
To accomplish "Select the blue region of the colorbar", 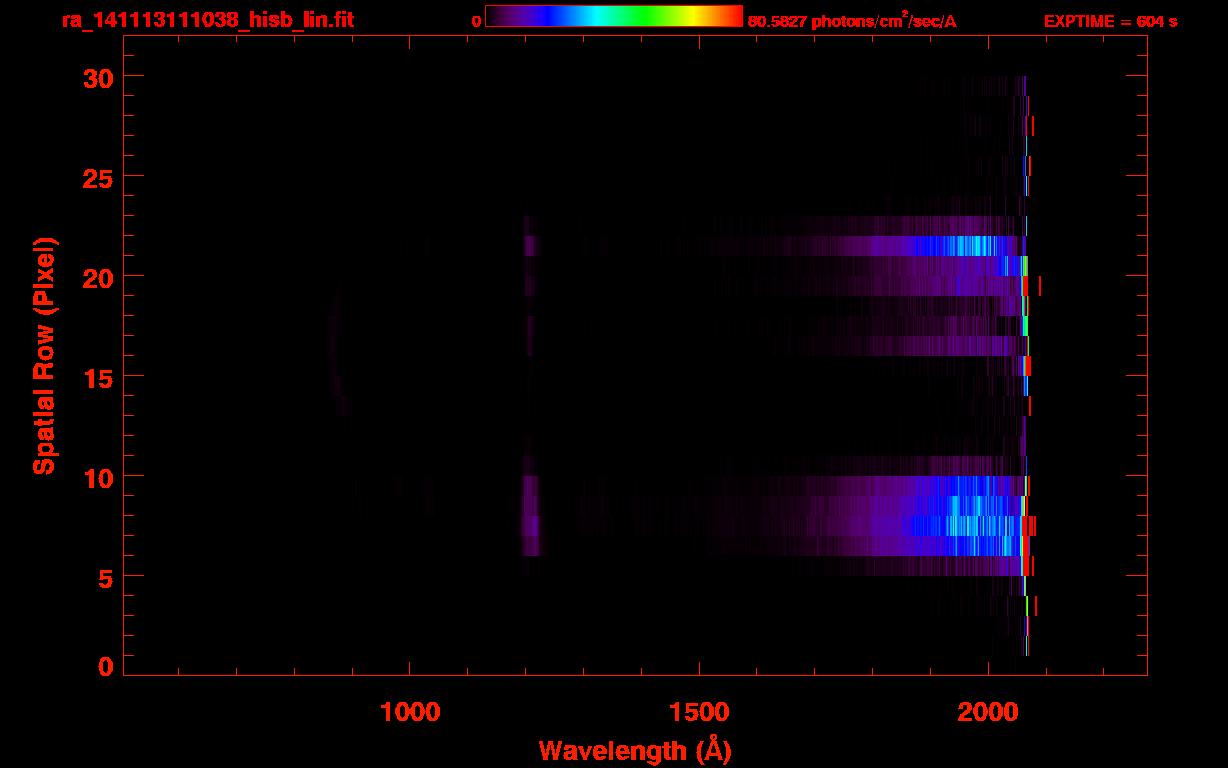I will [x=545, y=17].
